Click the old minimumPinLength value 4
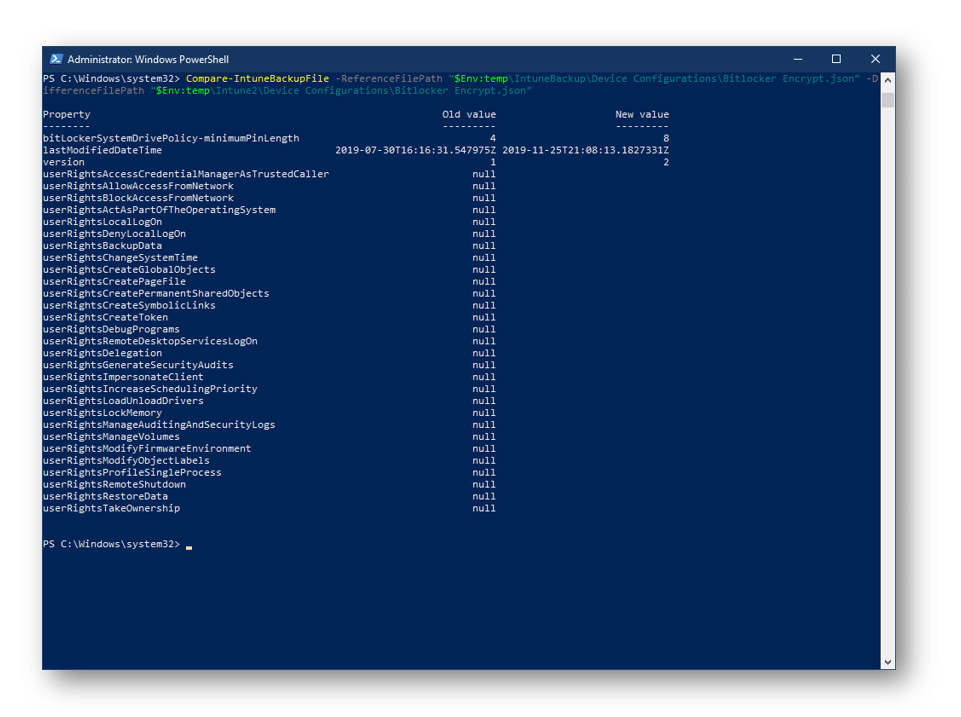Screen dimensions: 961x717 [493, 138]
